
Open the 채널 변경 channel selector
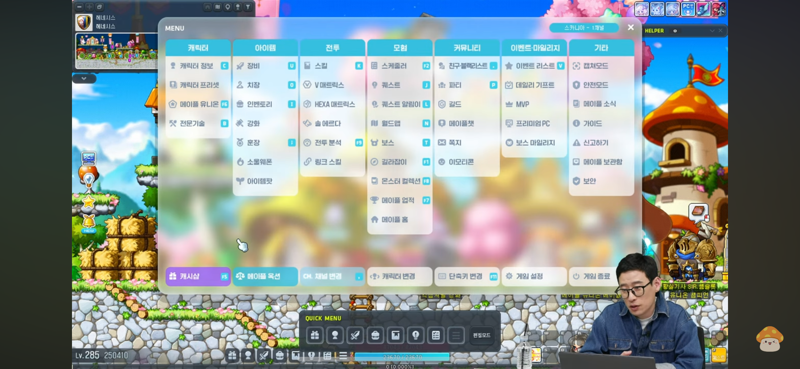pos(332,276)
